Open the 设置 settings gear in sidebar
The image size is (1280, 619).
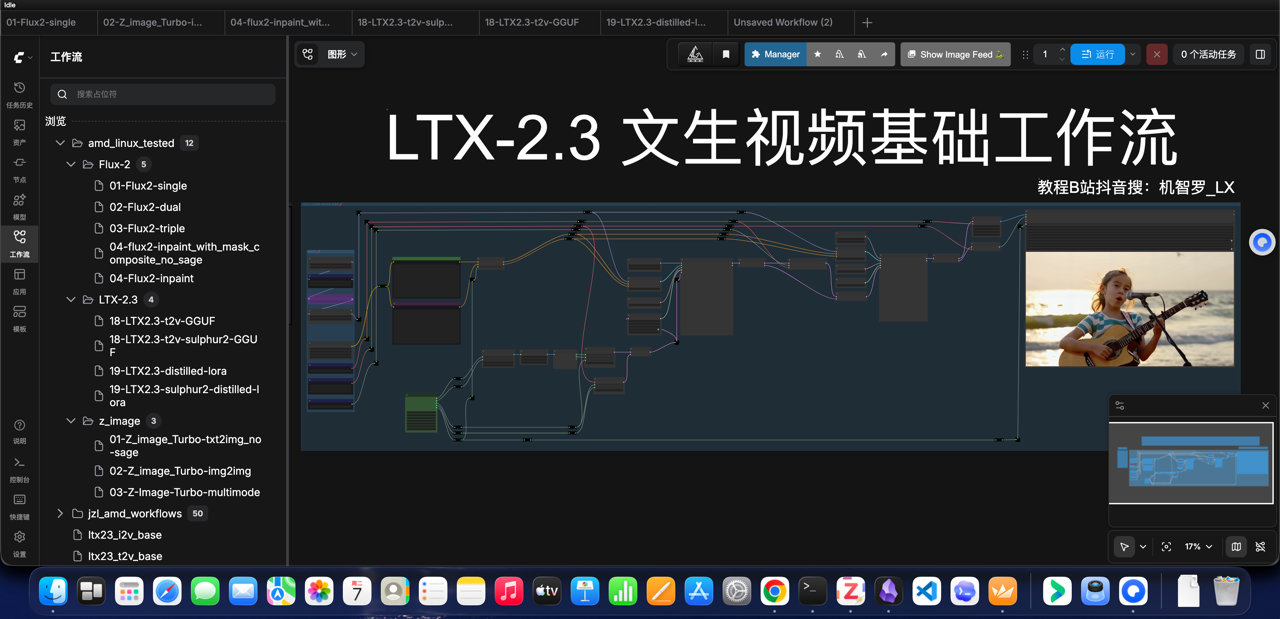(x=19, y=542)
